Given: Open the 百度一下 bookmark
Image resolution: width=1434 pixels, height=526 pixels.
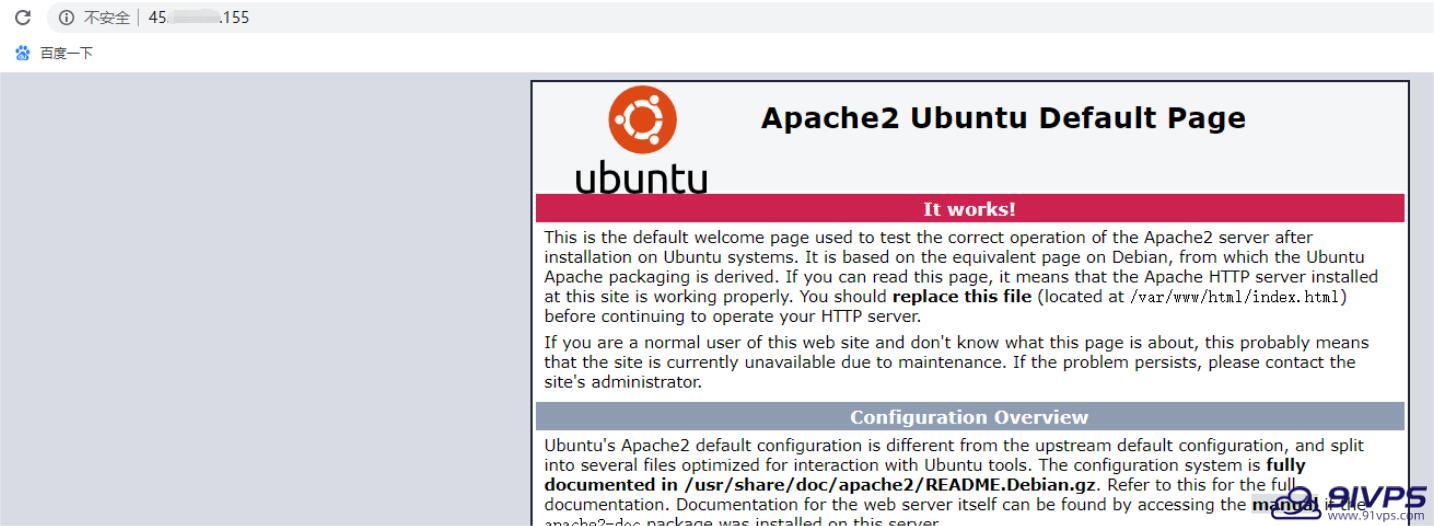Looking at the screenshot, I should point(66,53).
